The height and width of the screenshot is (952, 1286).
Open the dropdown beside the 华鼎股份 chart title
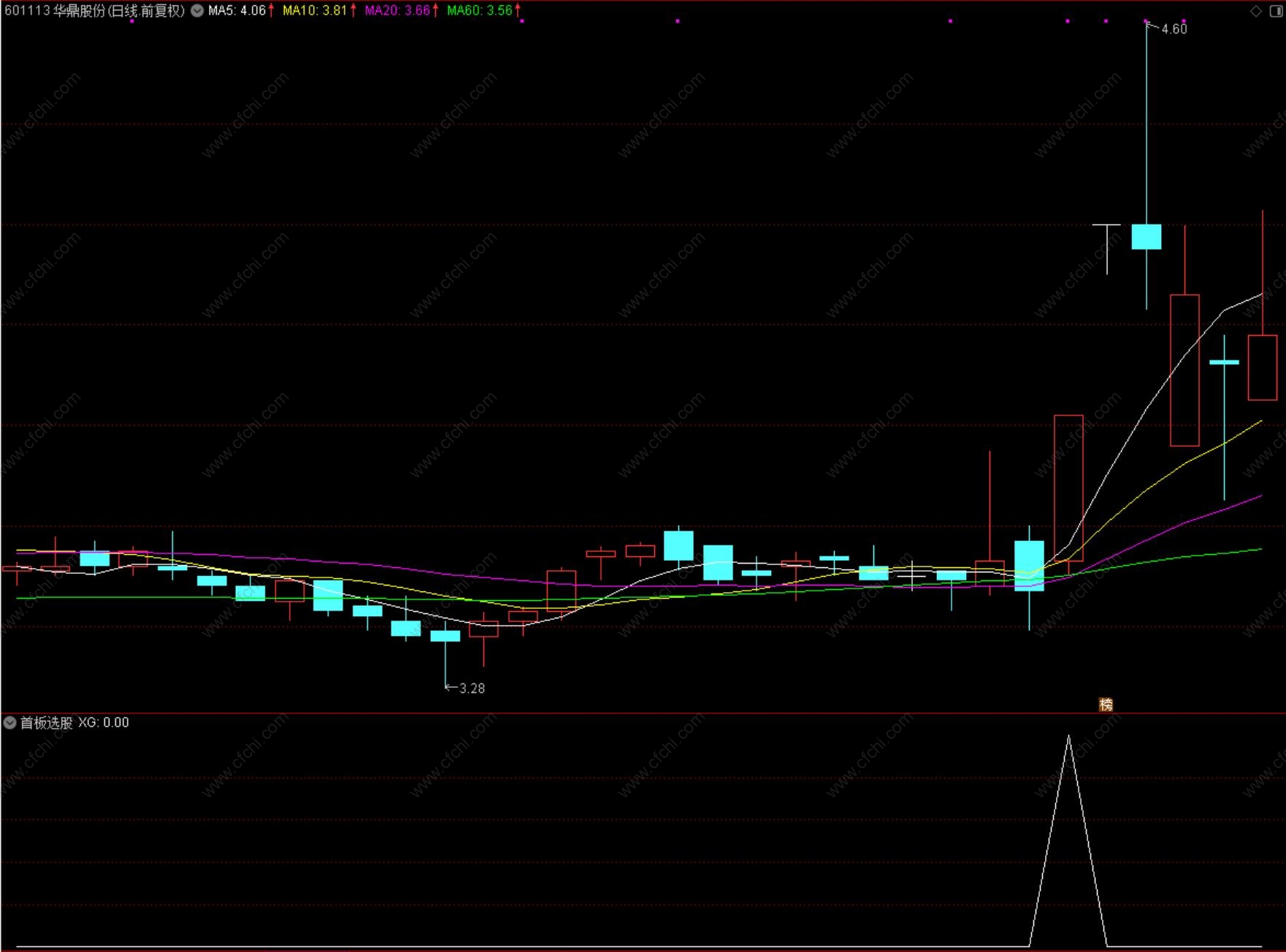[x=197, y=11]
